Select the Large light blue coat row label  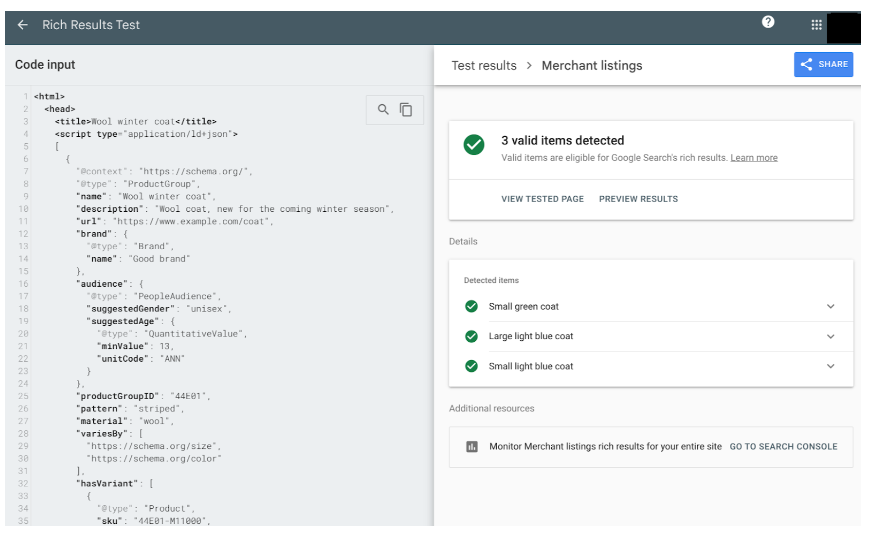[x=531, y=336]
